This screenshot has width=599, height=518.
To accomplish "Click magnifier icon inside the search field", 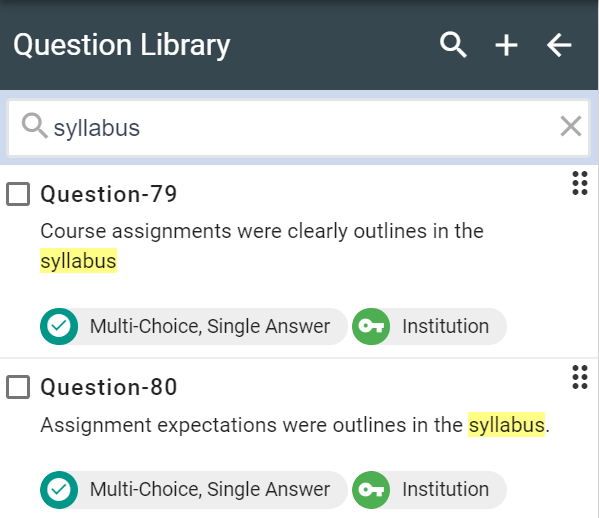I will pyautogui.click(x=34, y=125).
